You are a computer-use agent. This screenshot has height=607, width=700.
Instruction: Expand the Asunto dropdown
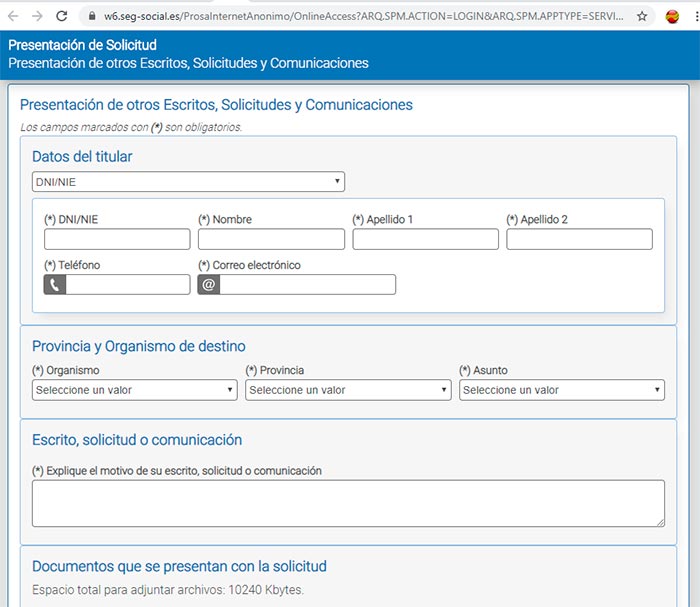coord(561,390)
